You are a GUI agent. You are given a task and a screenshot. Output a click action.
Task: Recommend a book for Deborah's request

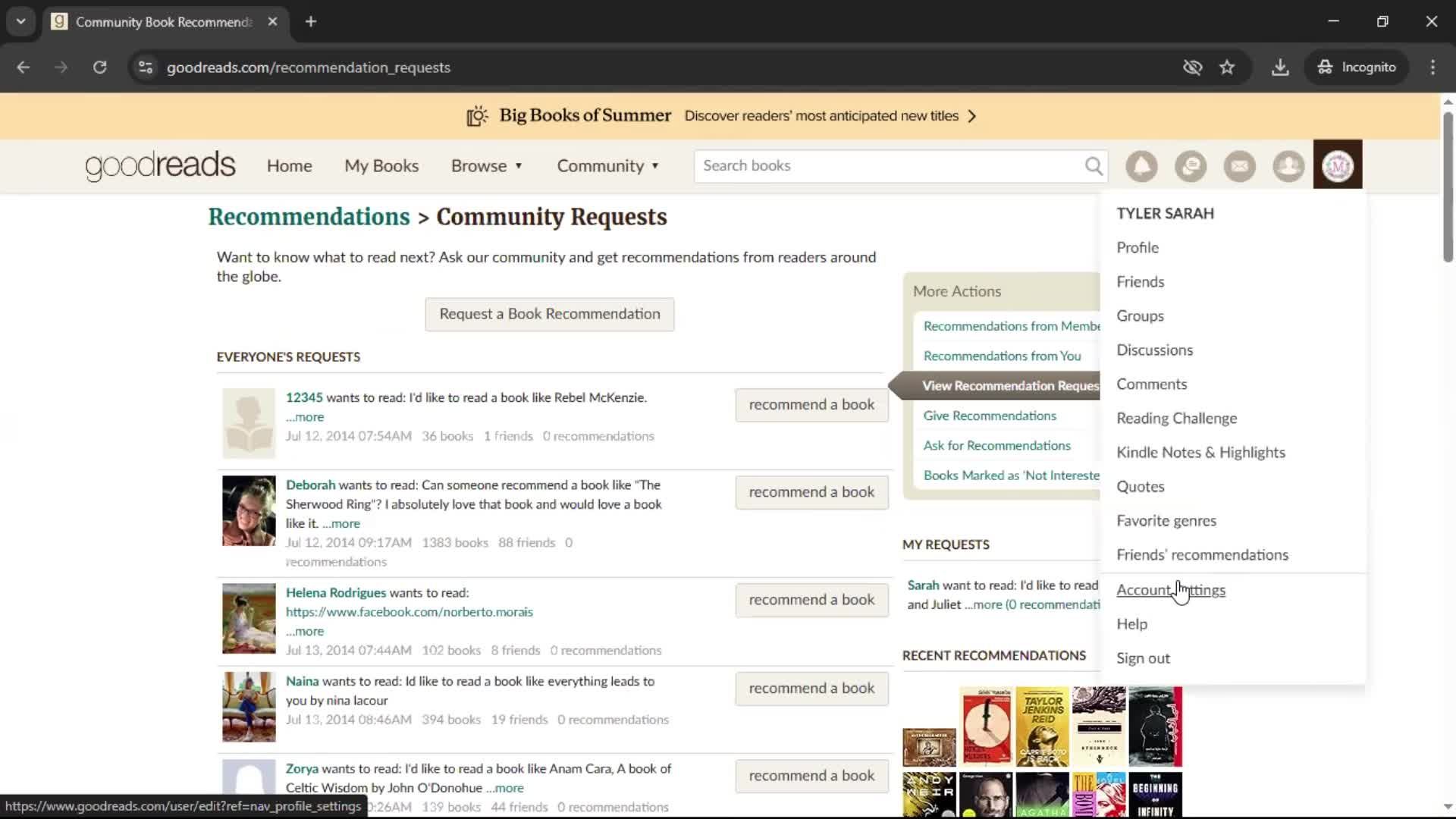(811, 492)
